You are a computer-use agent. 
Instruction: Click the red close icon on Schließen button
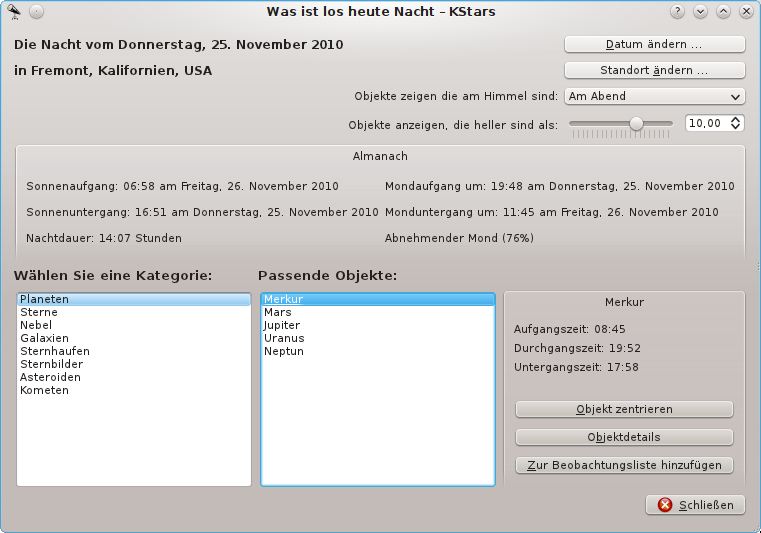[665, 505]
